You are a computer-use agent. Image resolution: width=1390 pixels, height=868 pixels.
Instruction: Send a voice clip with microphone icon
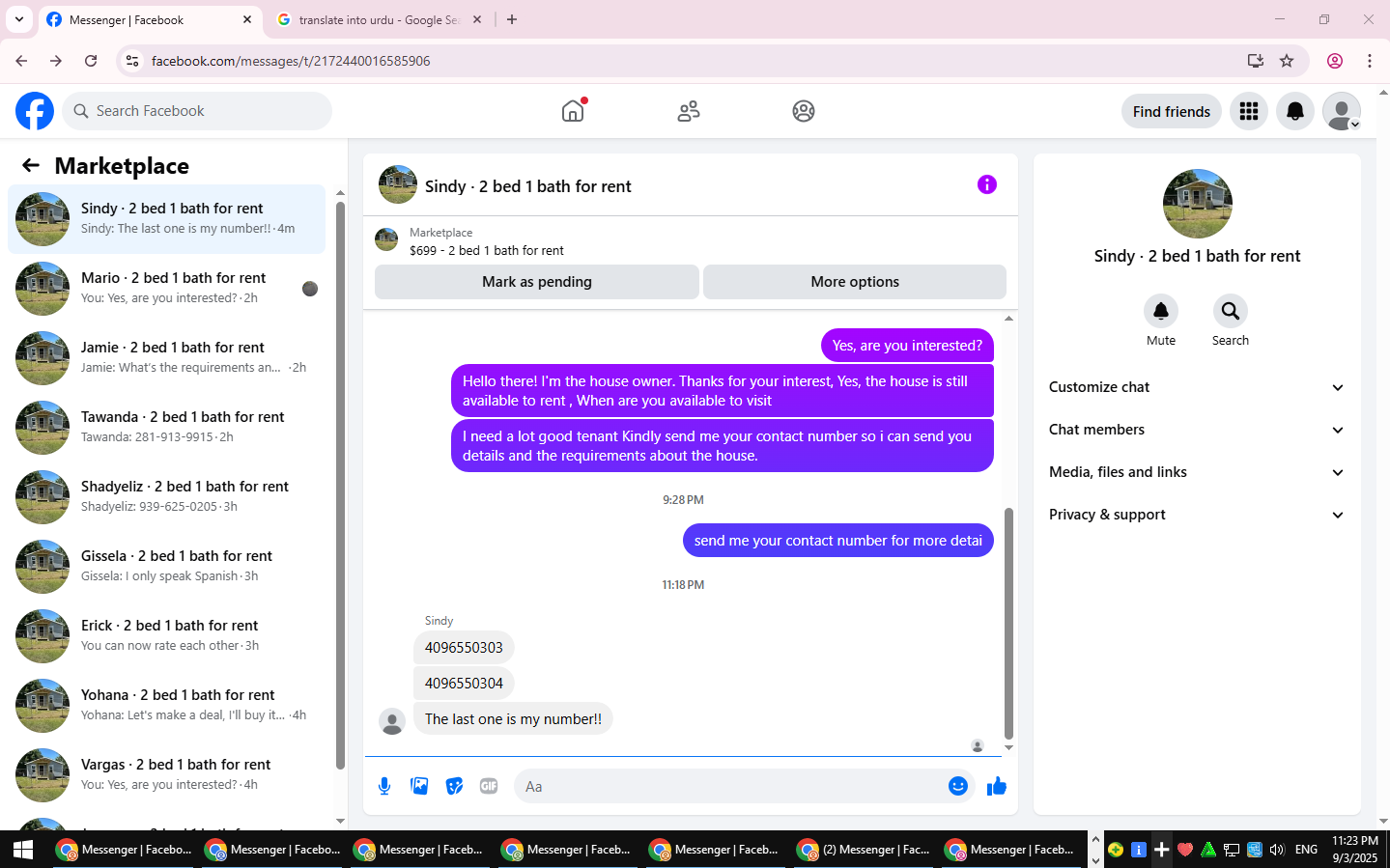[x=384, y=786]
